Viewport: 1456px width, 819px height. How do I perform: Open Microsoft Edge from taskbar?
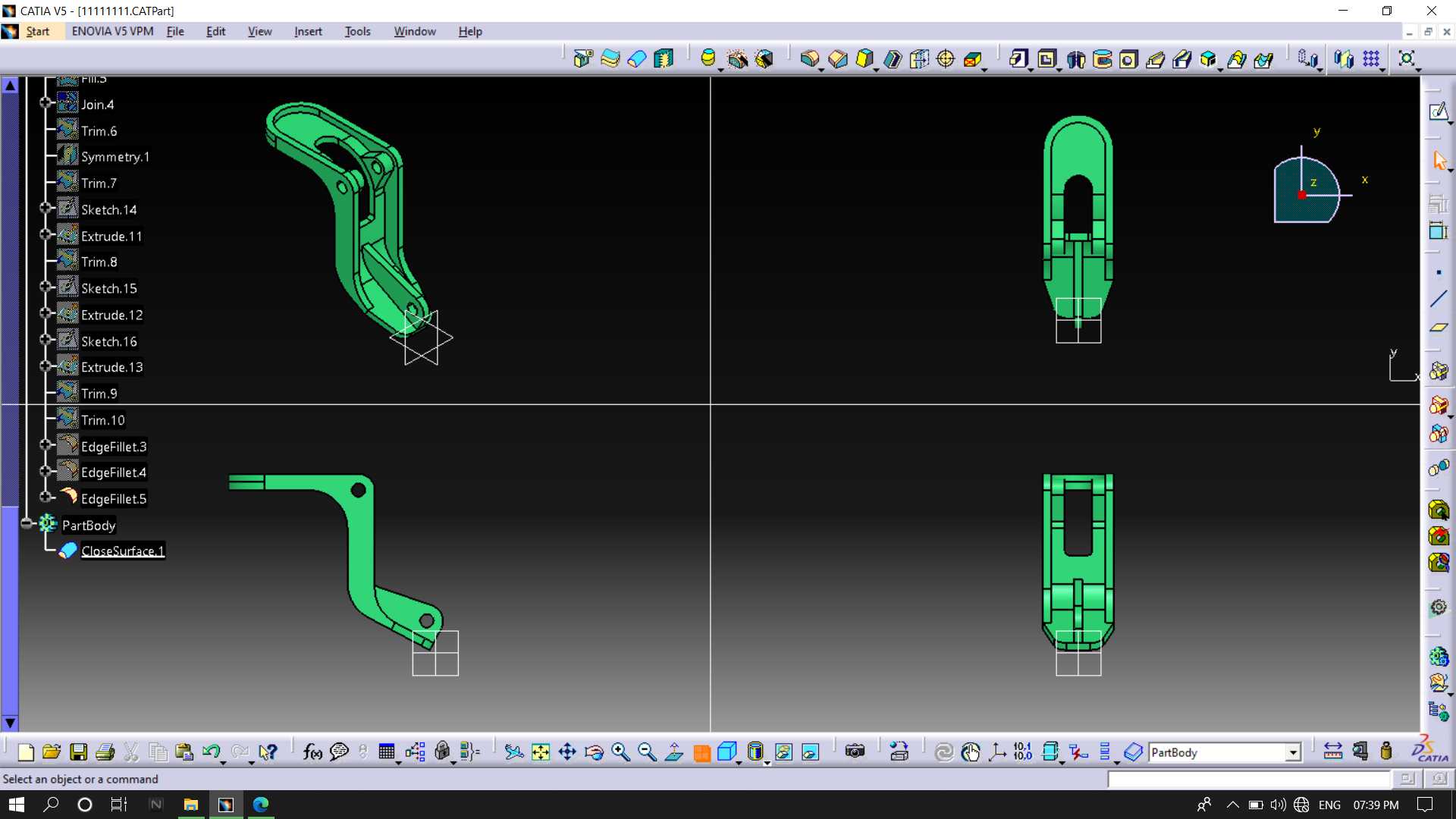point(261,805)
